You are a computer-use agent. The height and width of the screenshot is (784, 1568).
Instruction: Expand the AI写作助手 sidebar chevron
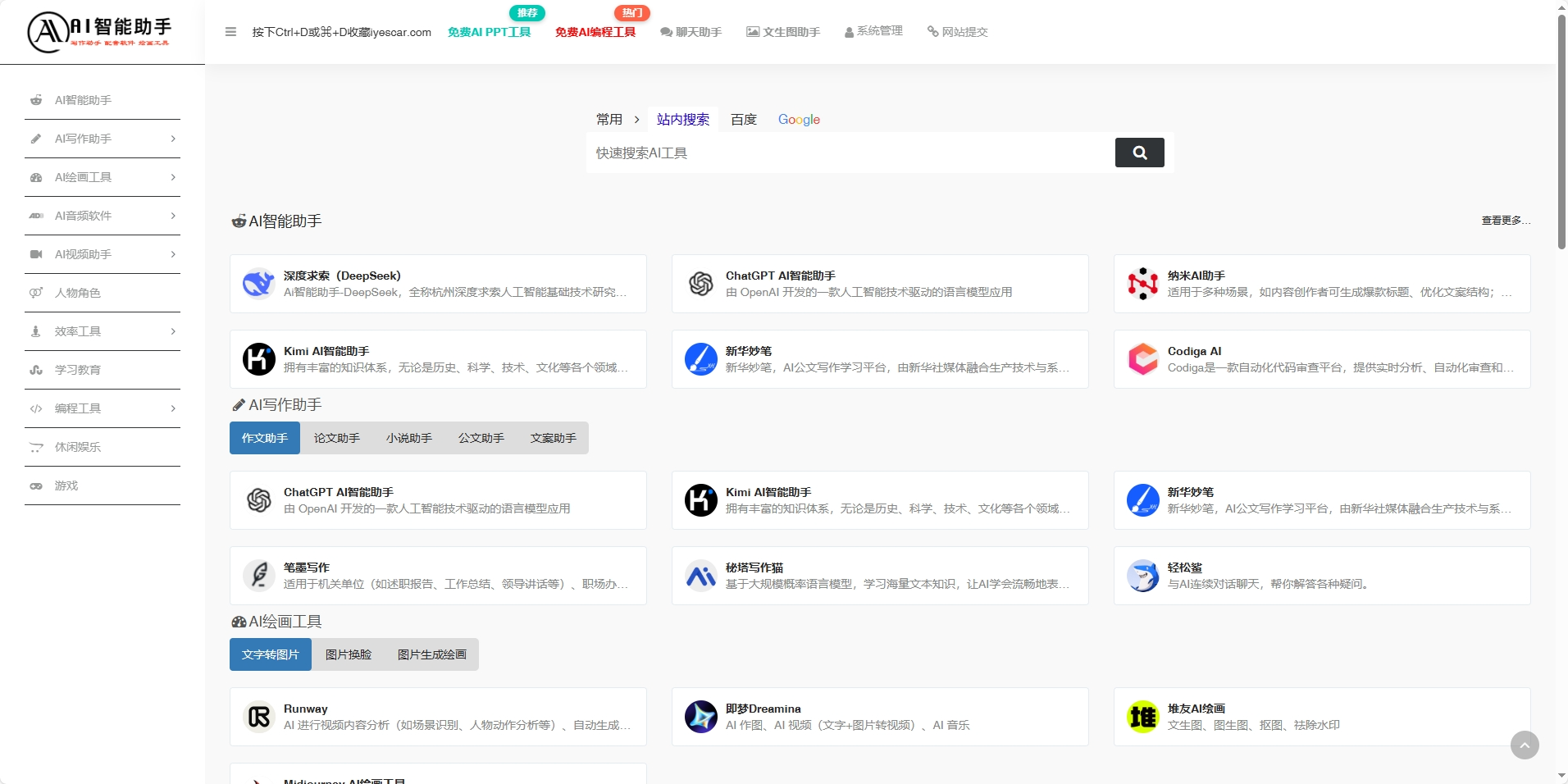click(x=173, y=139)
